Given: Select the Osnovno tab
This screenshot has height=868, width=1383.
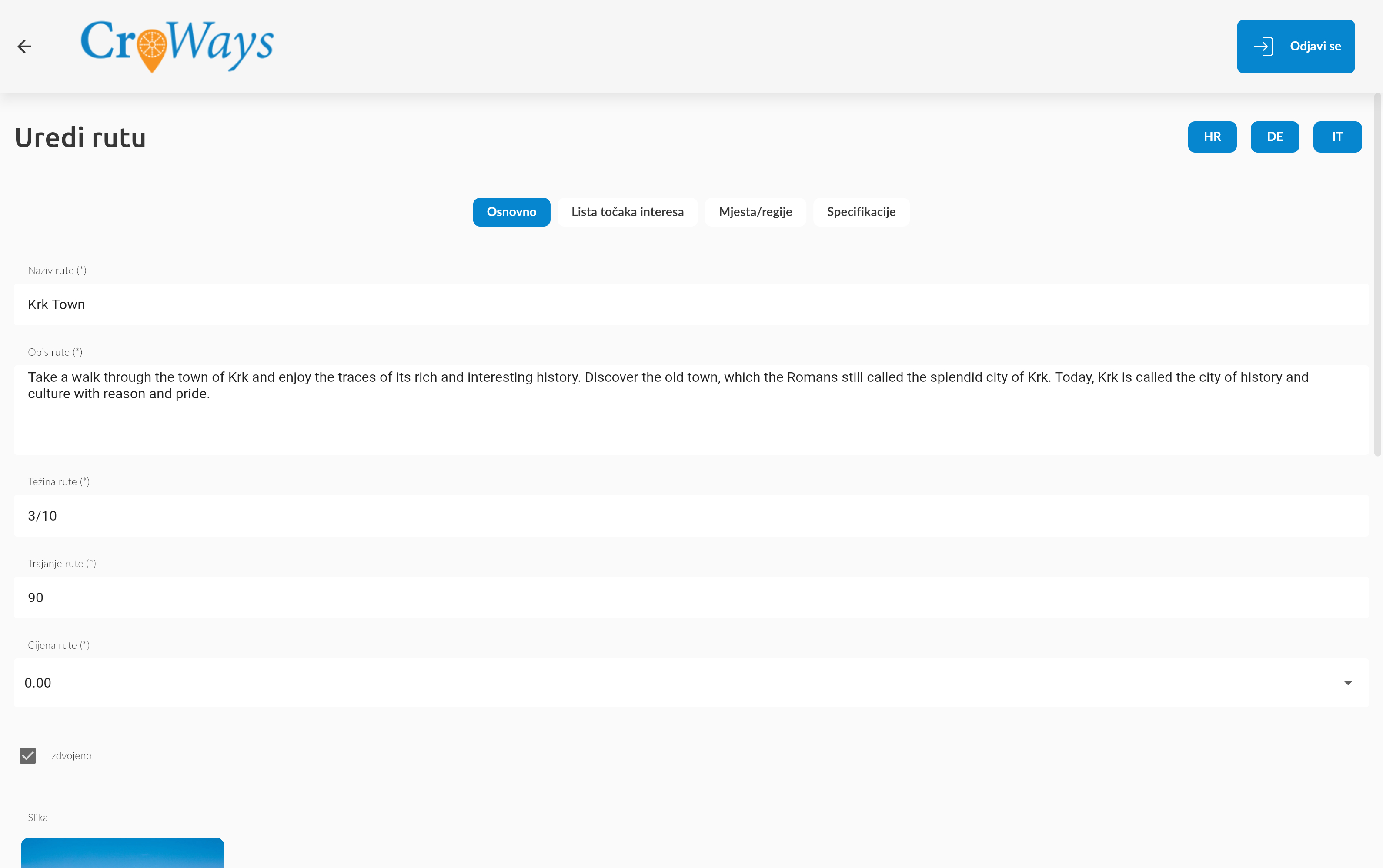Looking at the screenshot, I should click(511, 212).
